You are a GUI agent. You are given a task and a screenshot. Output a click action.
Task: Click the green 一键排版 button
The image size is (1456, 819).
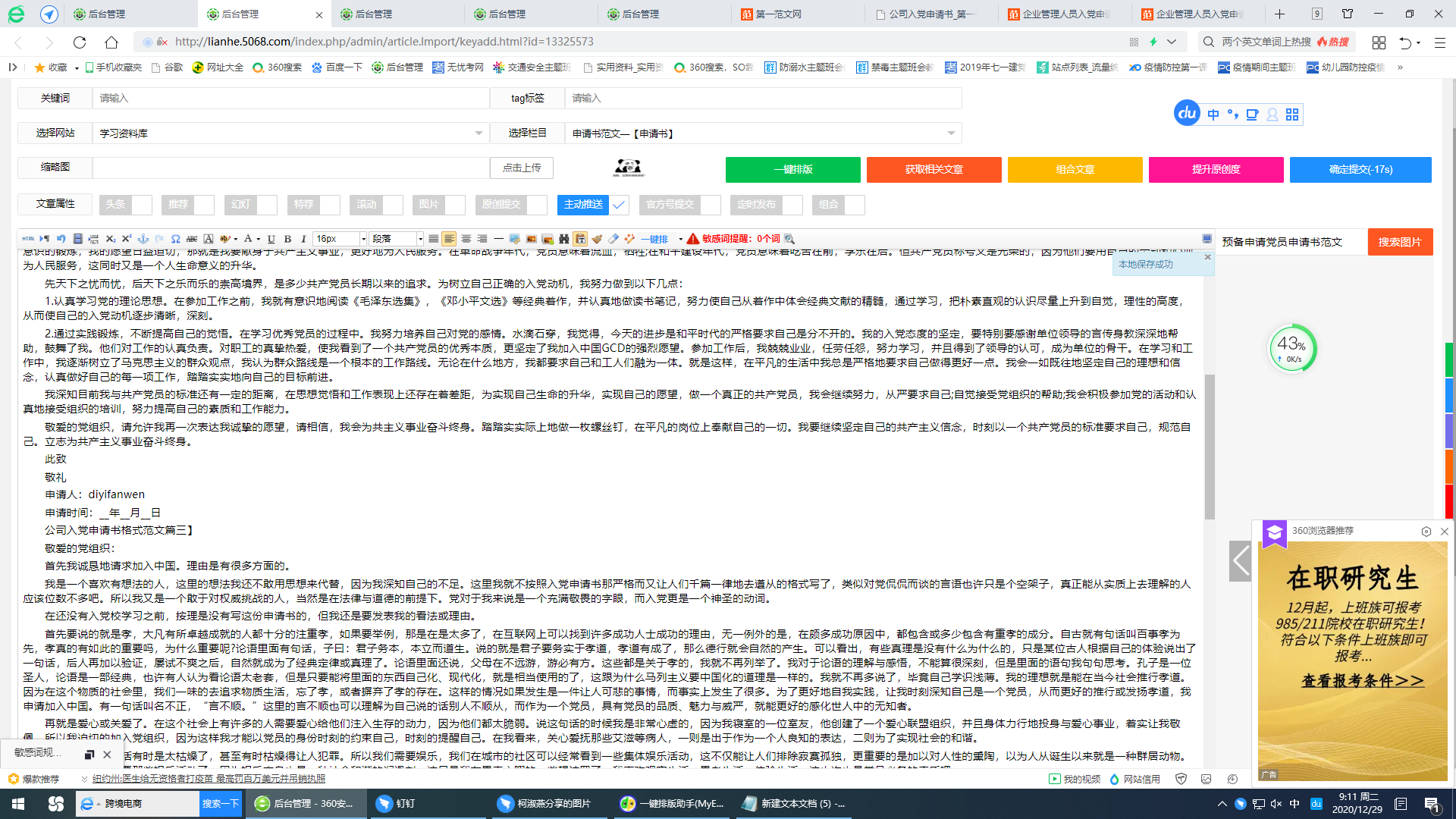coord(792,170)
